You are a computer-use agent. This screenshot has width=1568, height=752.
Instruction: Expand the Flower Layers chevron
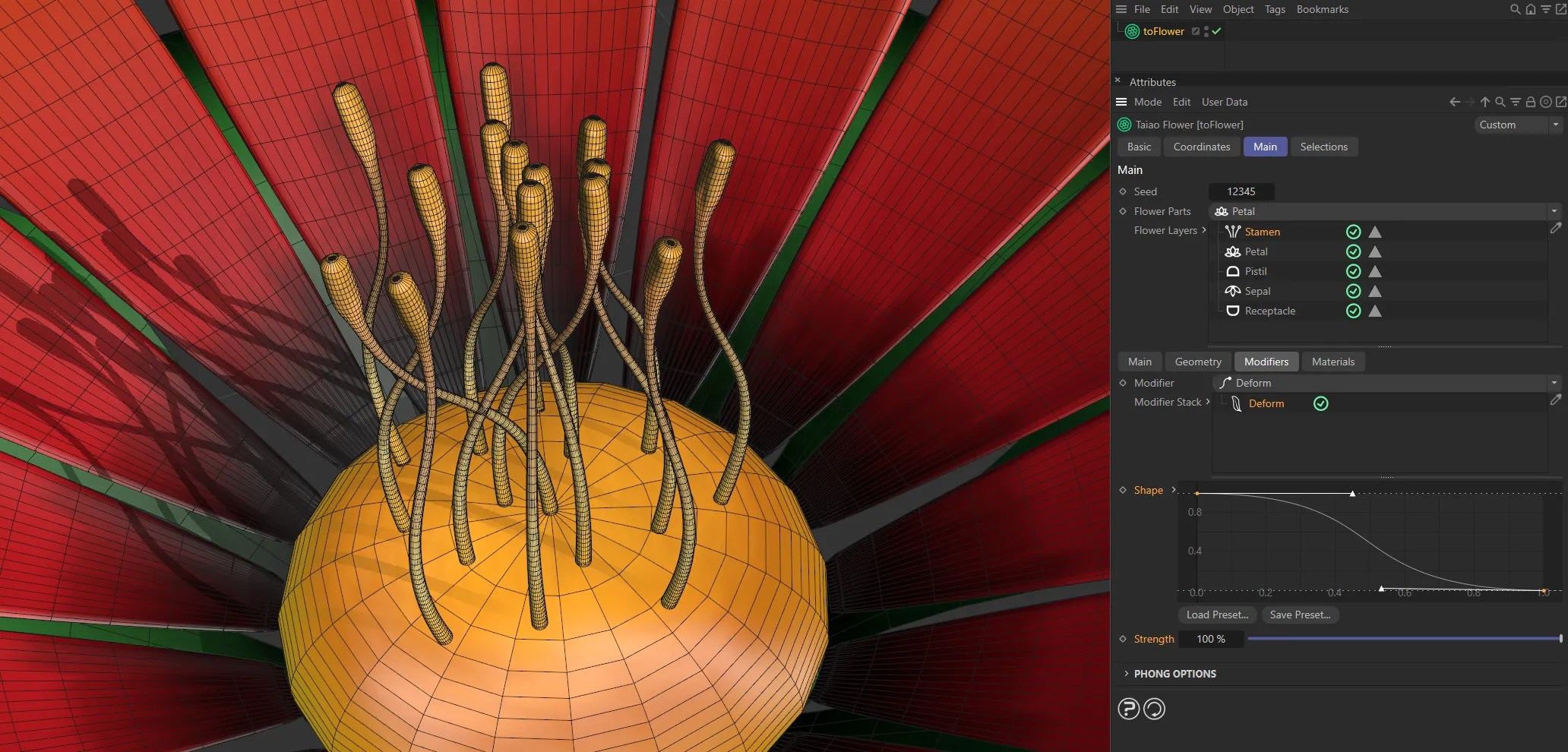pyautogui.click(x=1205, y=230)
